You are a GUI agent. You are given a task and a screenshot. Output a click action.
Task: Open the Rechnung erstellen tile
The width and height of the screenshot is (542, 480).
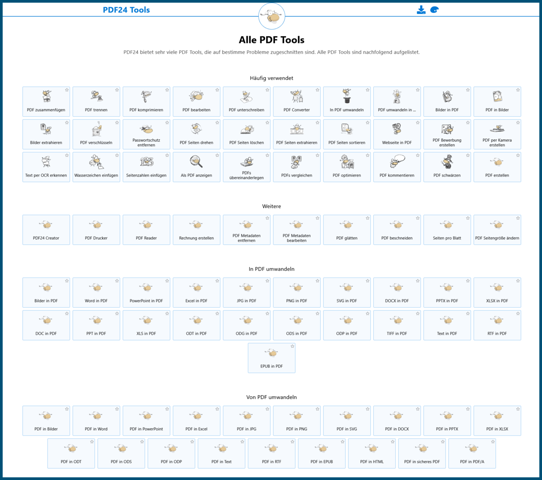tap(196, 230)
